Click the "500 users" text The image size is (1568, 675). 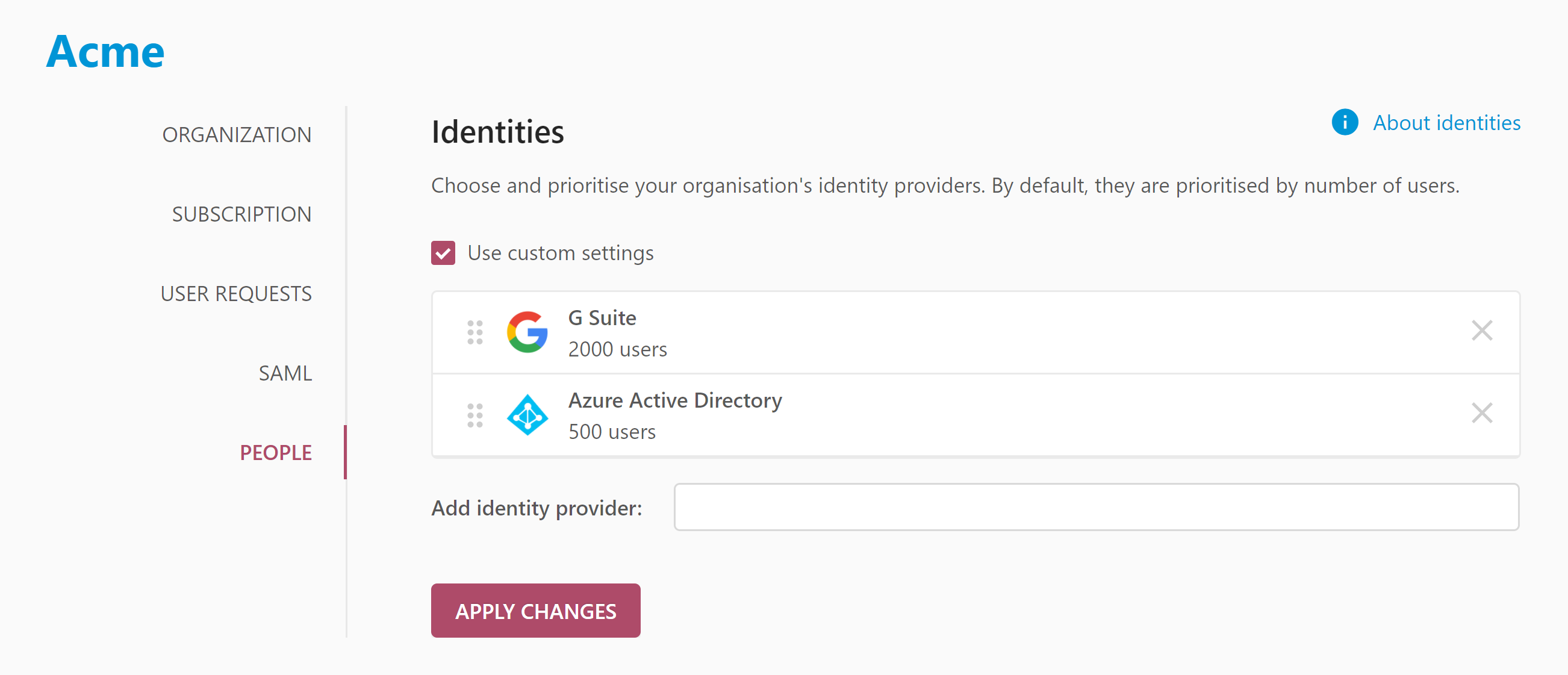pyautogui.click(x=612, y=432)
